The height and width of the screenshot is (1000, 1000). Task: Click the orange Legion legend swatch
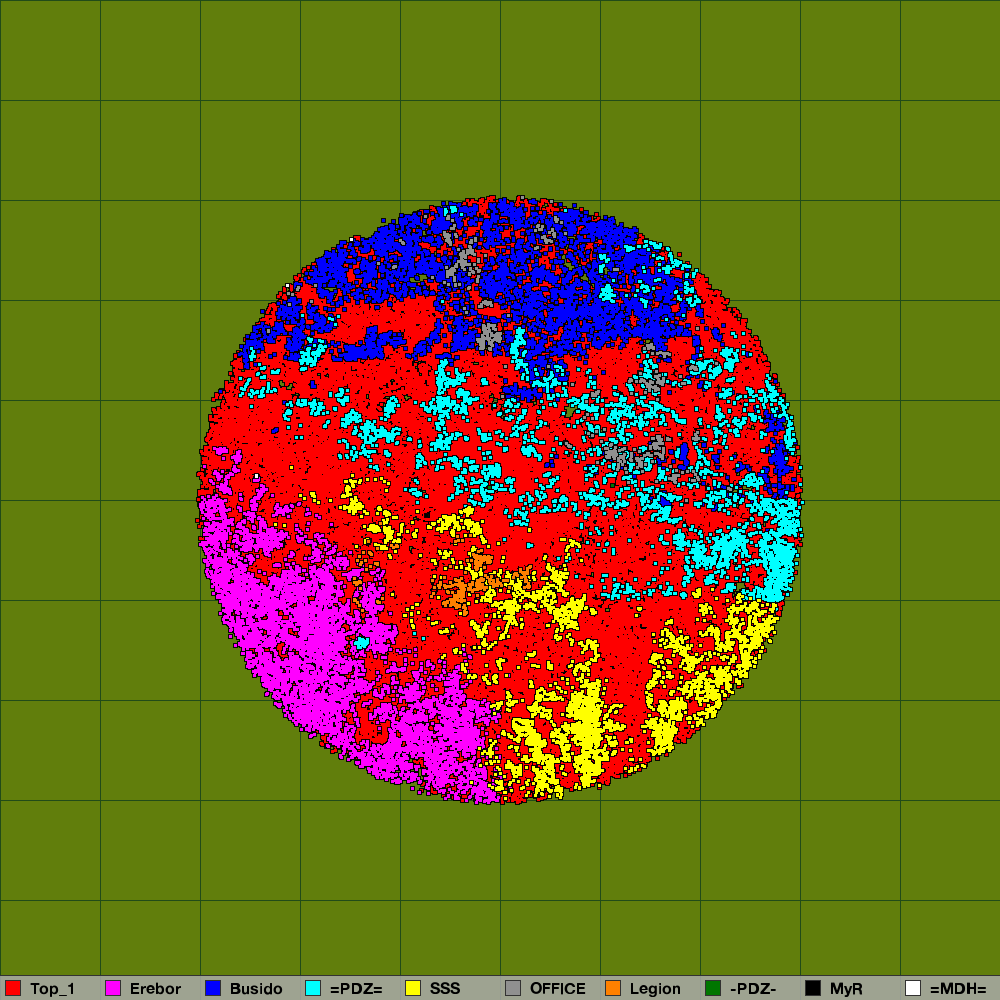[613, 988]
